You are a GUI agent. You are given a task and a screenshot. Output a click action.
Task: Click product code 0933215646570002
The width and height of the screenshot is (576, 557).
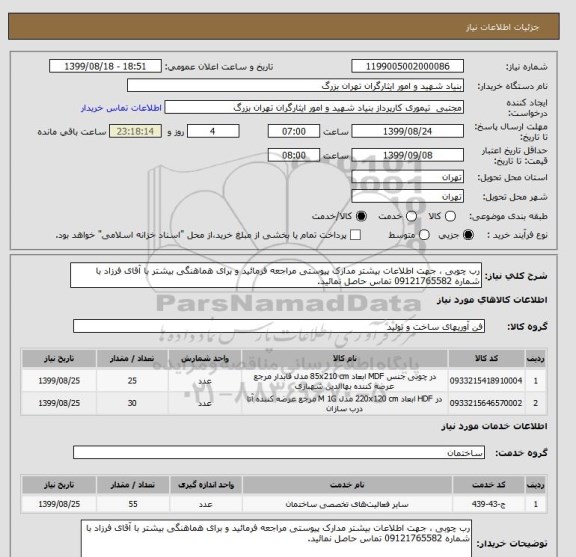coord(486,403)
